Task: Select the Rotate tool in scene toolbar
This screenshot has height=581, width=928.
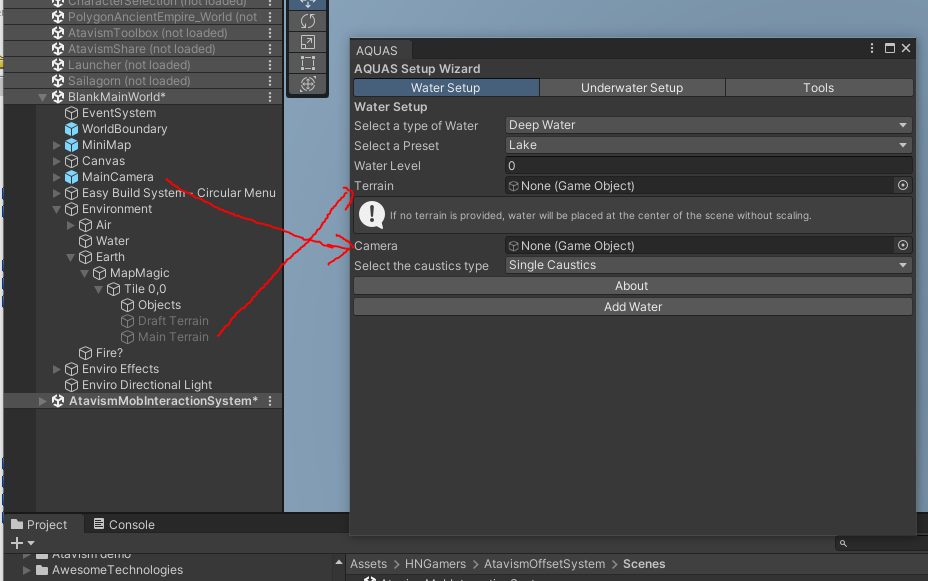Action: point(308,21)
